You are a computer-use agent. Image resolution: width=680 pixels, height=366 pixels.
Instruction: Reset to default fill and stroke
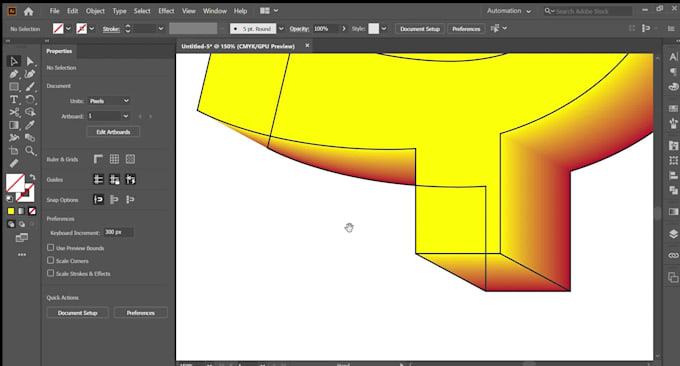tap(10, 199)
